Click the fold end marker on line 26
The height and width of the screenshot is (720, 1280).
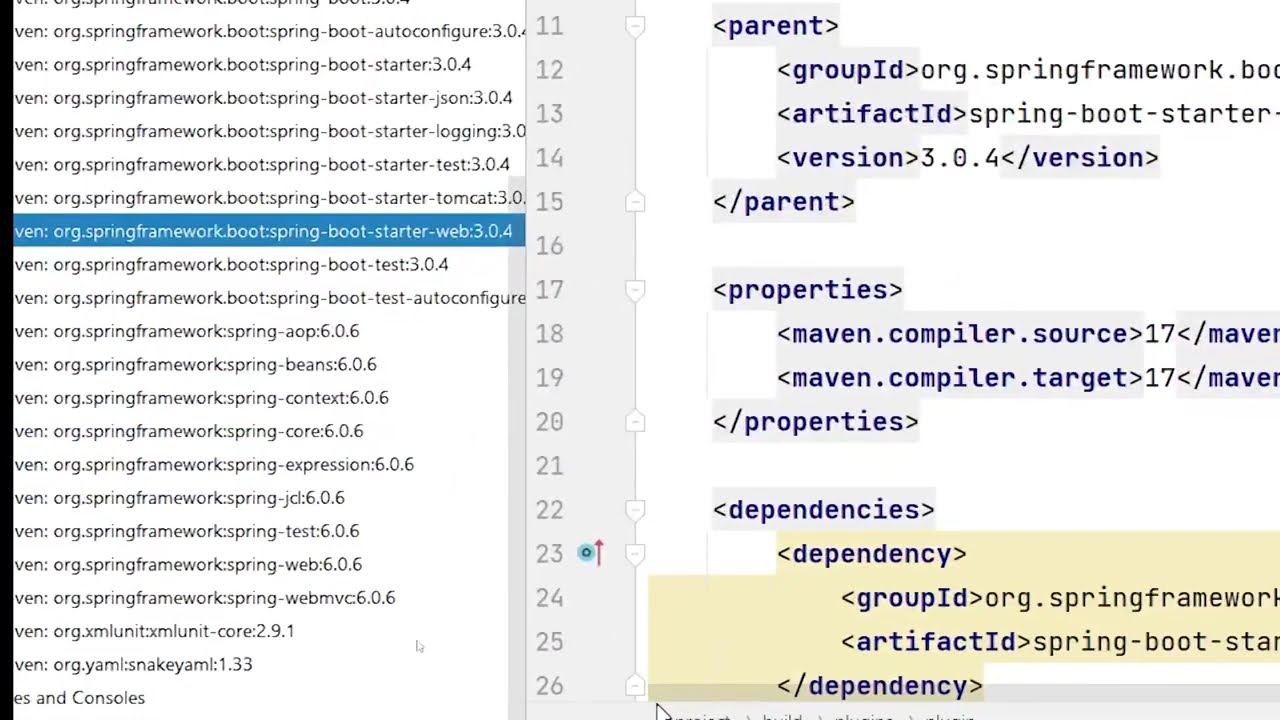(635, 686)
